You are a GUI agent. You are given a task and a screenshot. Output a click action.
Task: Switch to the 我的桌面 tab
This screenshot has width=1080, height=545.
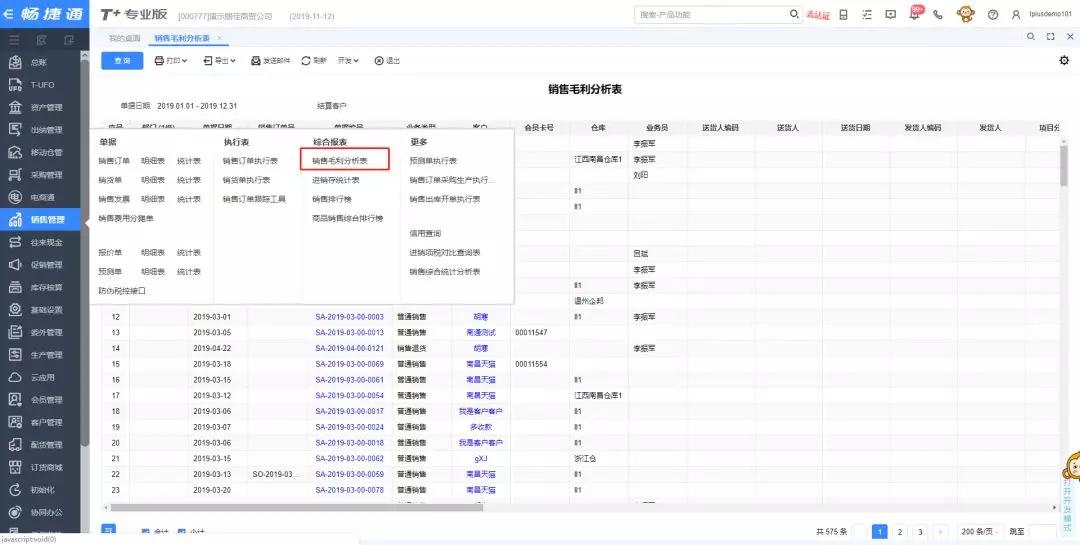pos(125,37)
